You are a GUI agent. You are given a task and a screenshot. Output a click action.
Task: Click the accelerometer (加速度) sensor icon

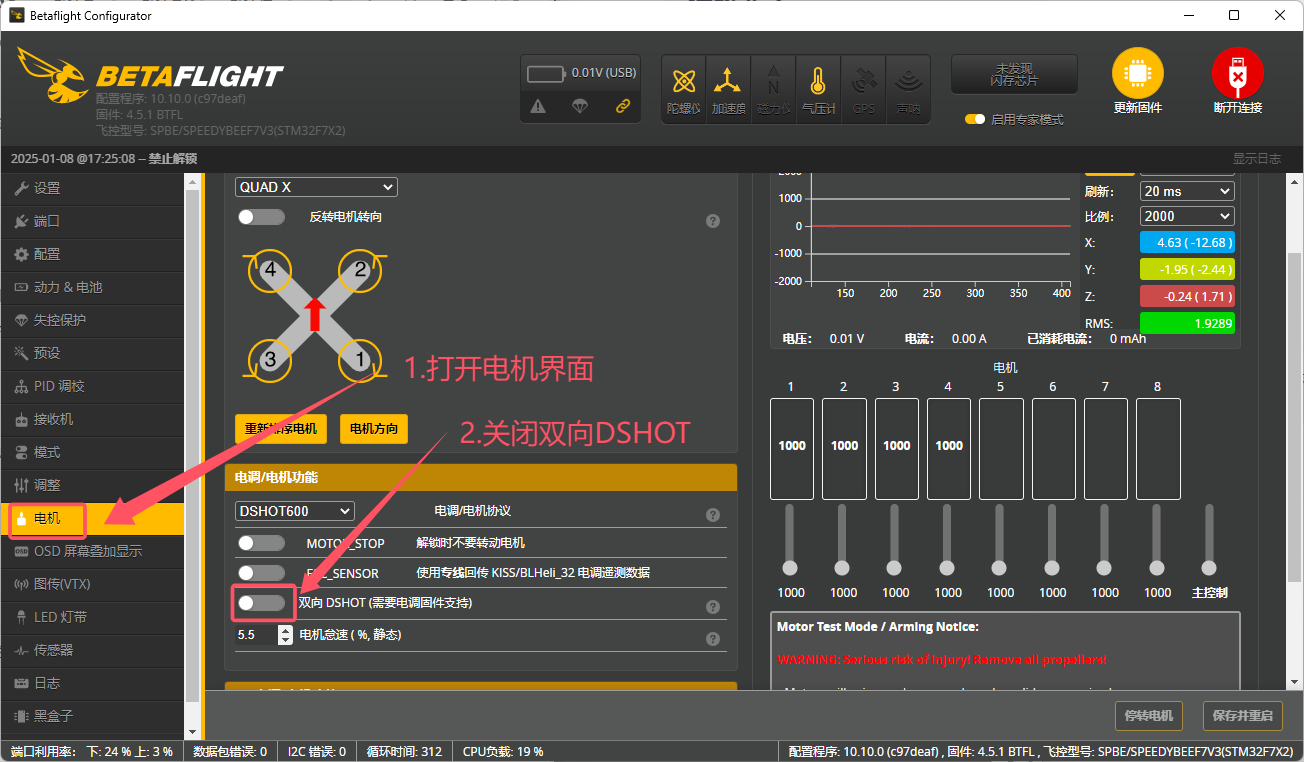(x=728, y=89)
